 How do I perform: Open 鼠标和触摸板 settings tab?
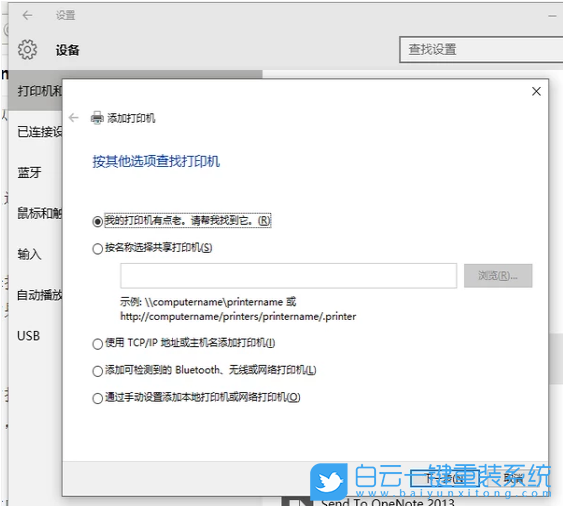[35, 213]
